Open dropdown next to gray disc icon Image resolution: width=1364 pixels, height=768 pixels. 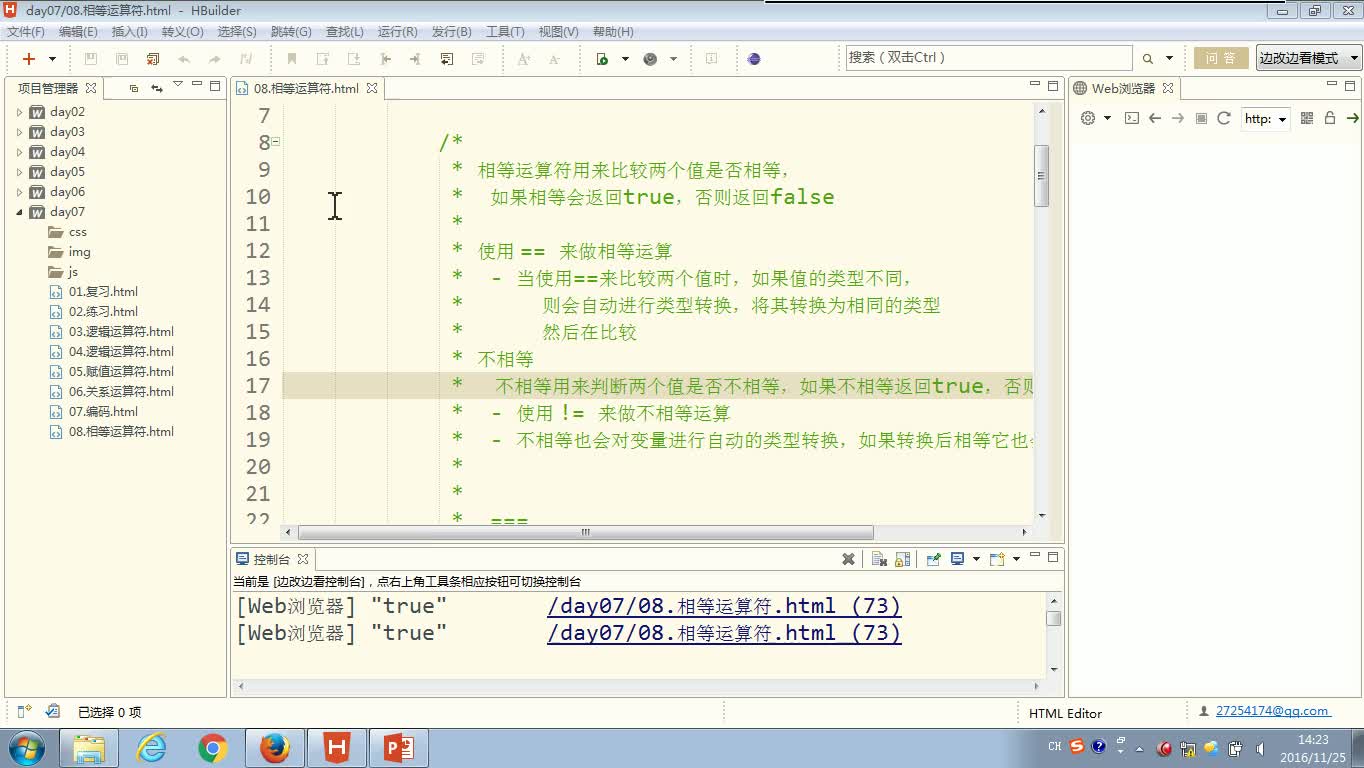pyautogui.click(x=673, y=59)
